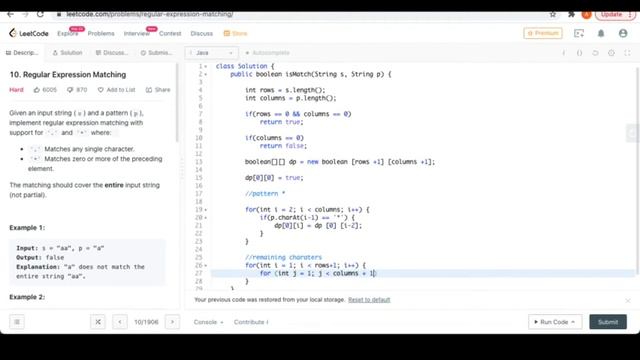Click the curly braces format icon
Viewport: 640px width, 360px height.
[x=580, y=53]
